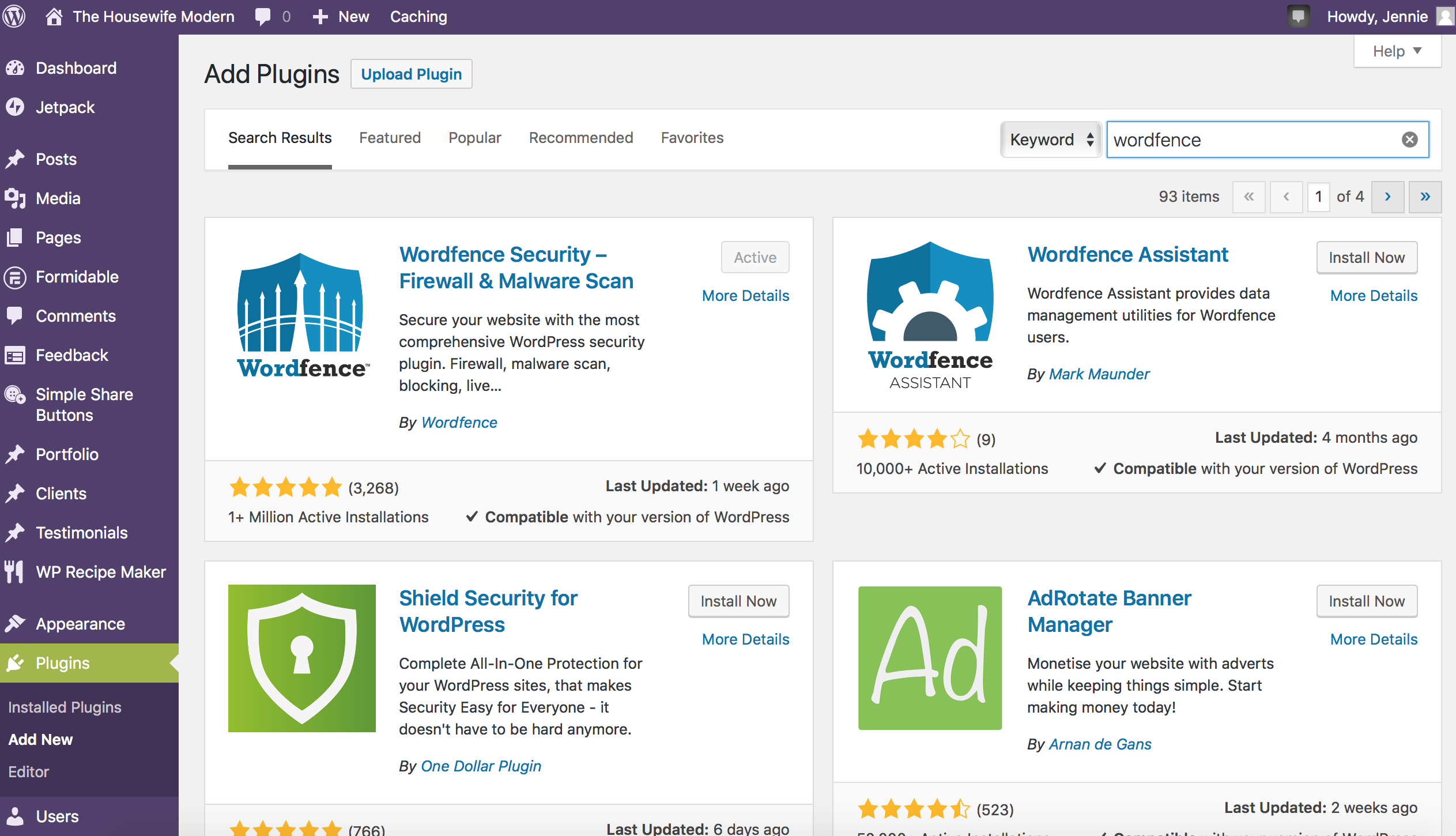View More Details for AdRotate Banner Manager
The width and height of the screenshot is (1456, 836).
[1374, 639]
